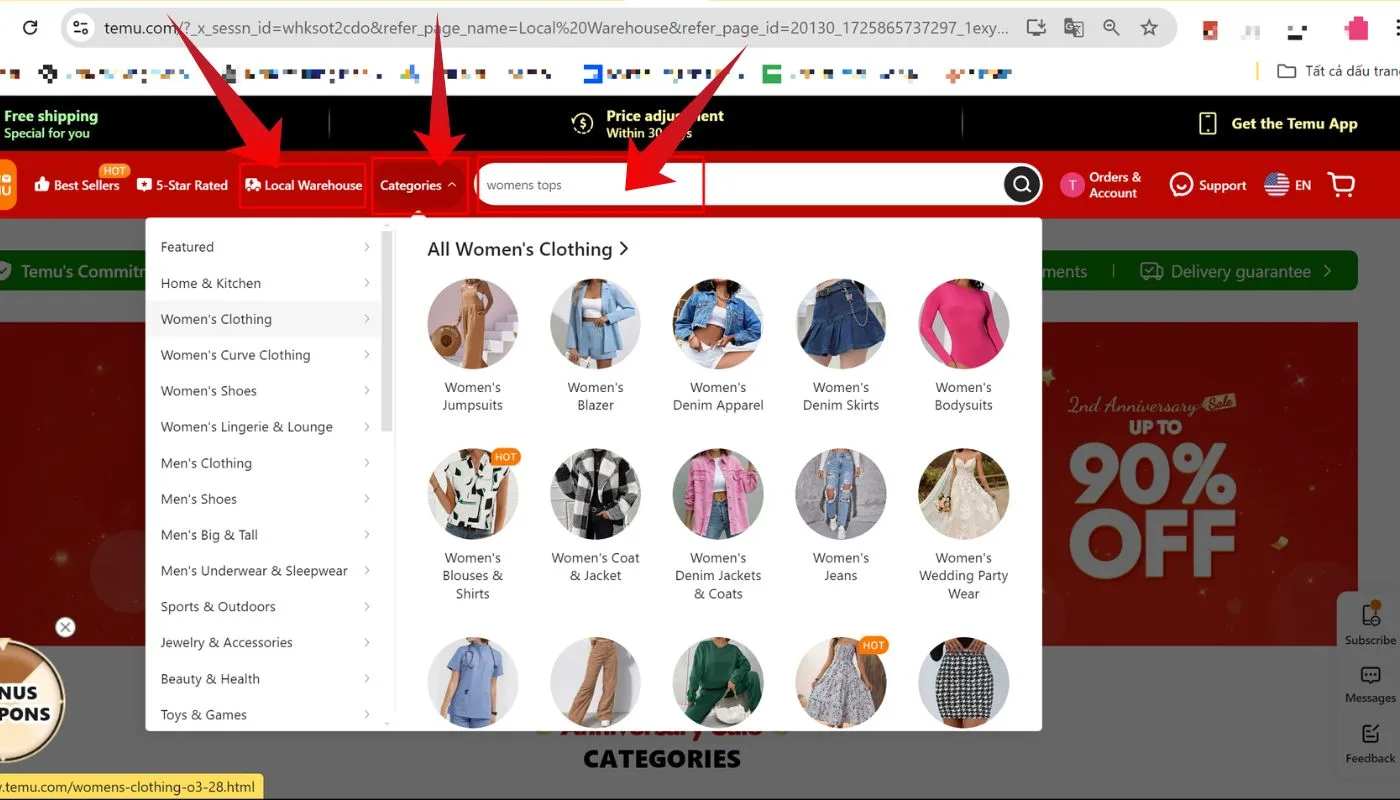Expand Jewelry & Accessories chevron
Image resolution: width=1400 pixels, height=800 pixels.
(367, 643)
